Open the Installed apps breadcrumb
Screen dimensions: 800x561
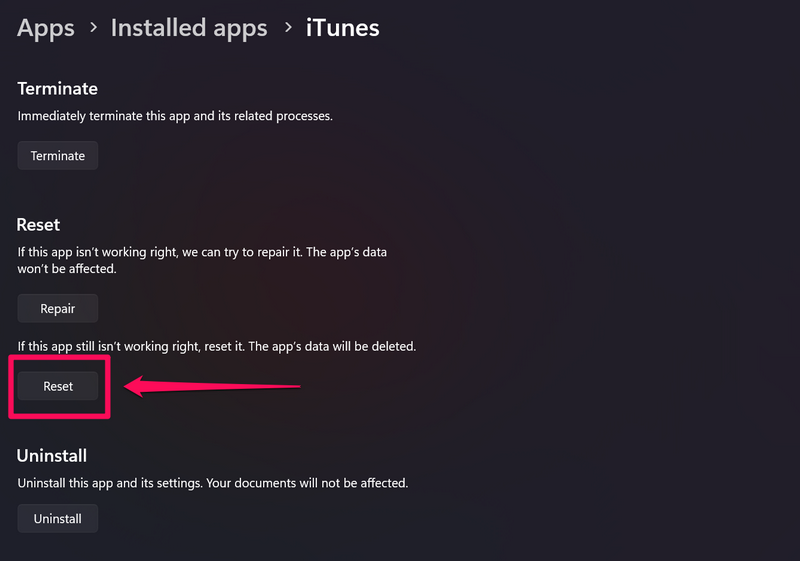pos(189,28)
